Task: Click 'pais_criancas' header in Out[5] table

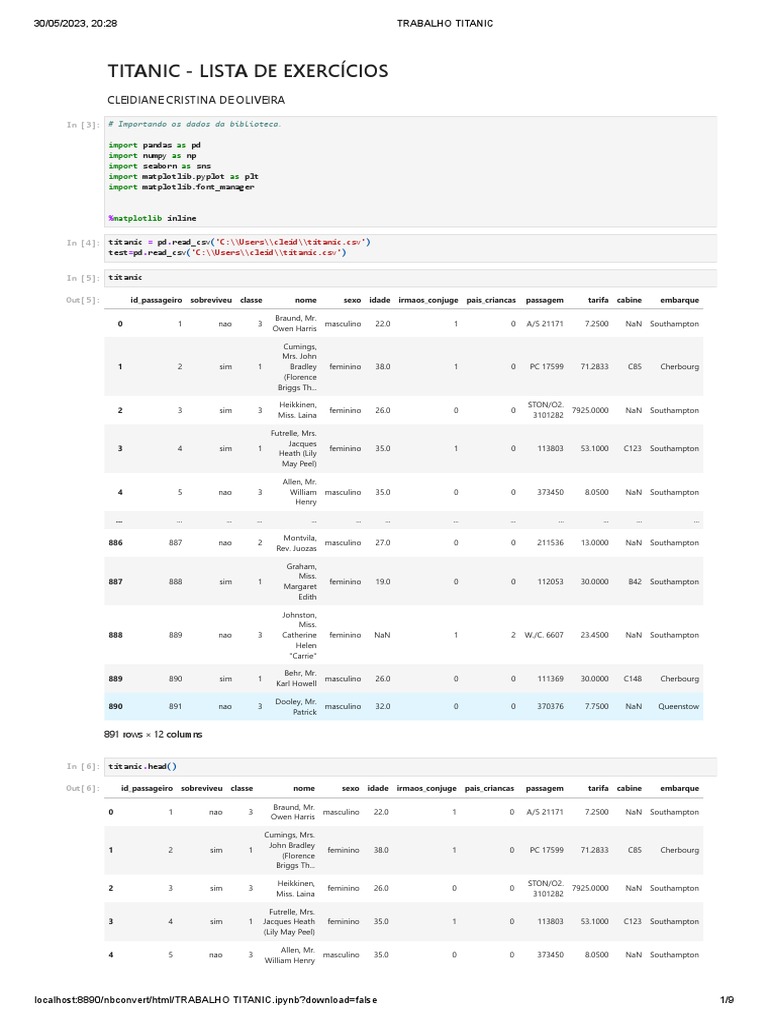Action: 491,300
